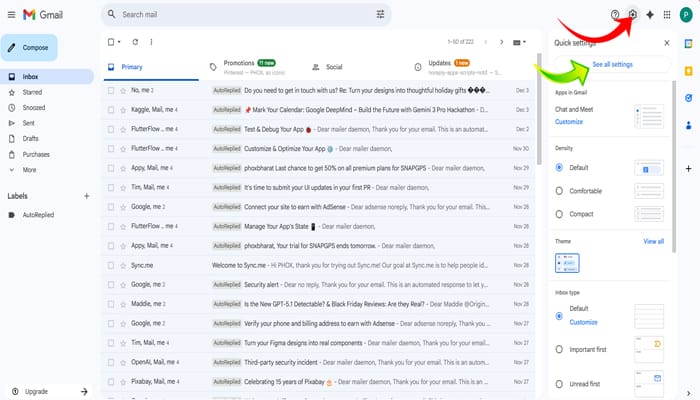Select the OpenAI, Mail email checkbox
The height and width of the screenshot is (400, 700).
coord(111,362)
